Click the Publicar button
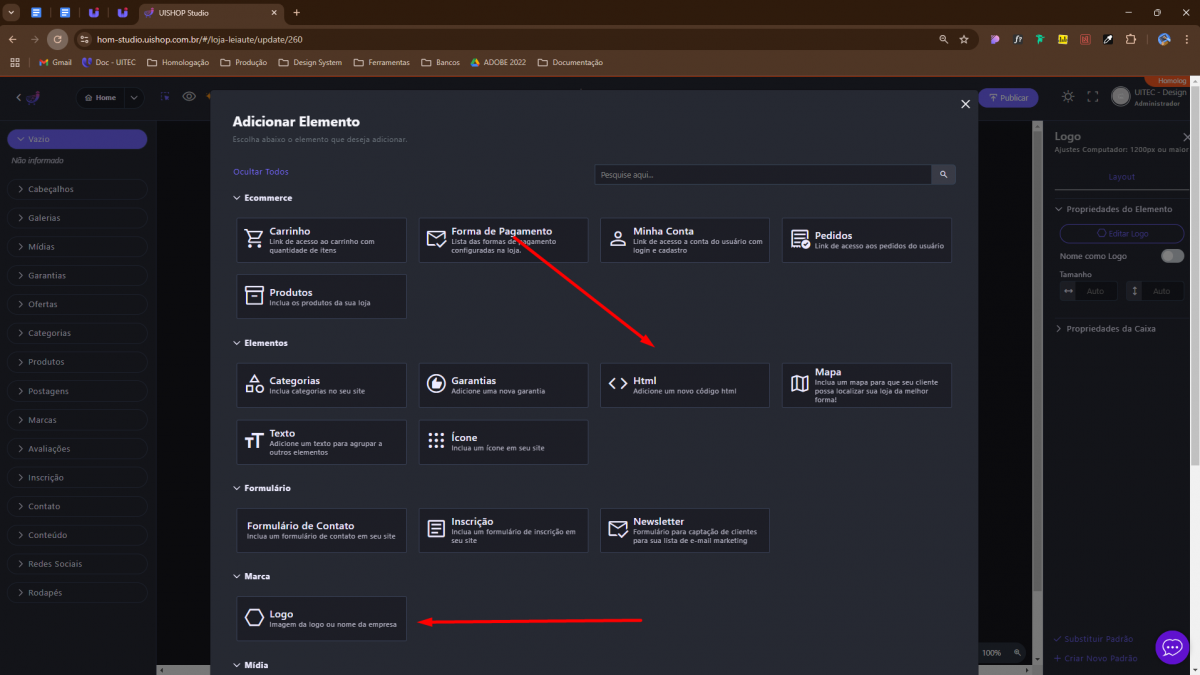 (x=1007, y=98)
